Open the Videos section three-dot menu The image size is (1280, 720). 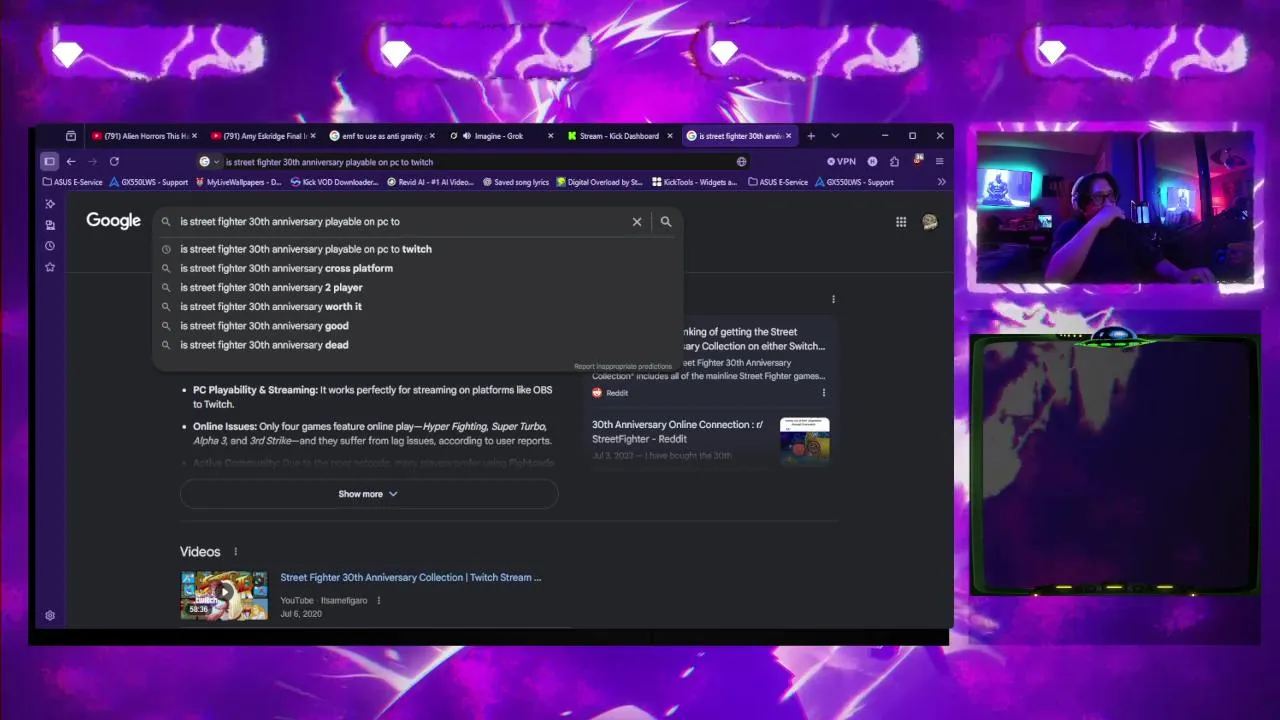pyautogui.click(x=235, y=552)
